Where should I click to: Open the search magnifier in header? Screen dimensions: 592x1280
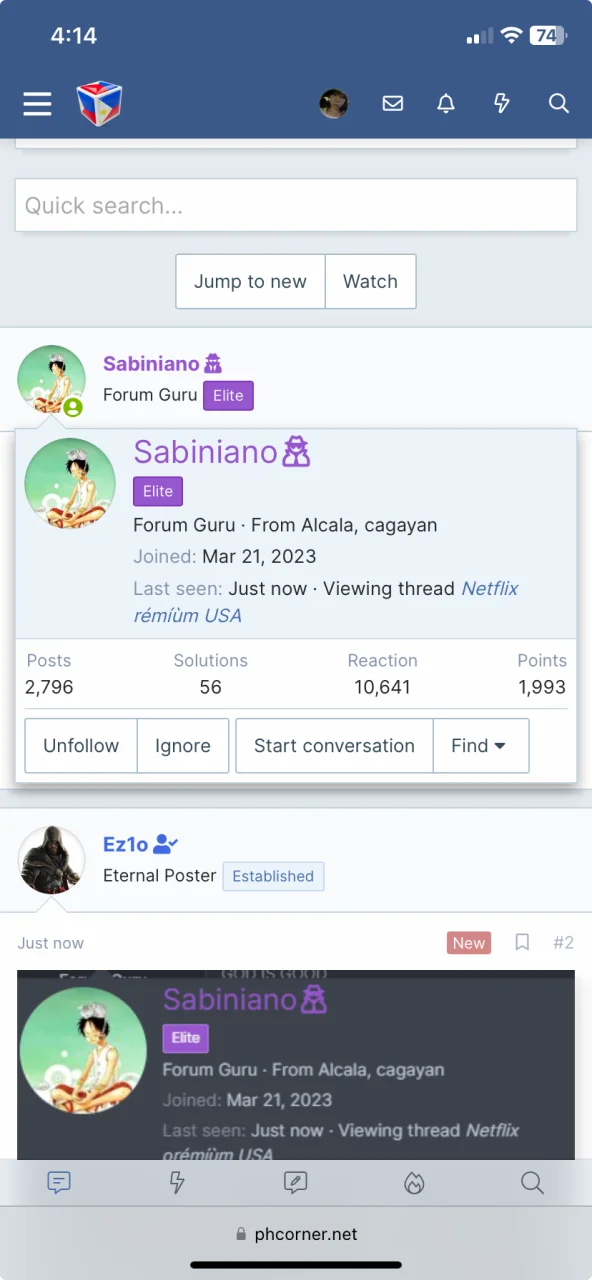click(x=559, y=103)
